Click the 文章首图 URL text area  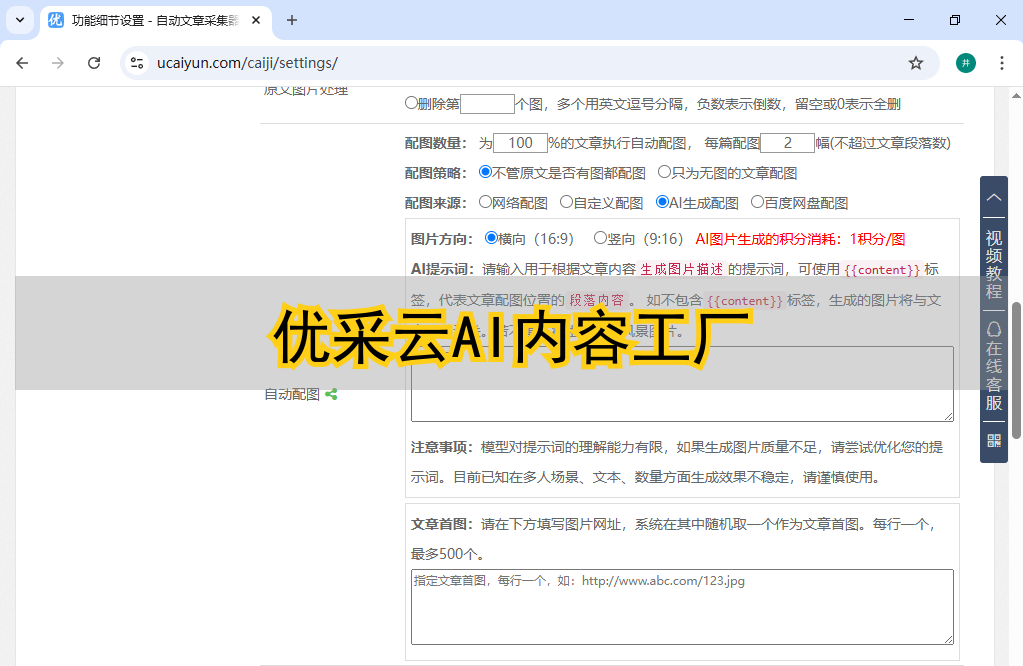(682, 607)
